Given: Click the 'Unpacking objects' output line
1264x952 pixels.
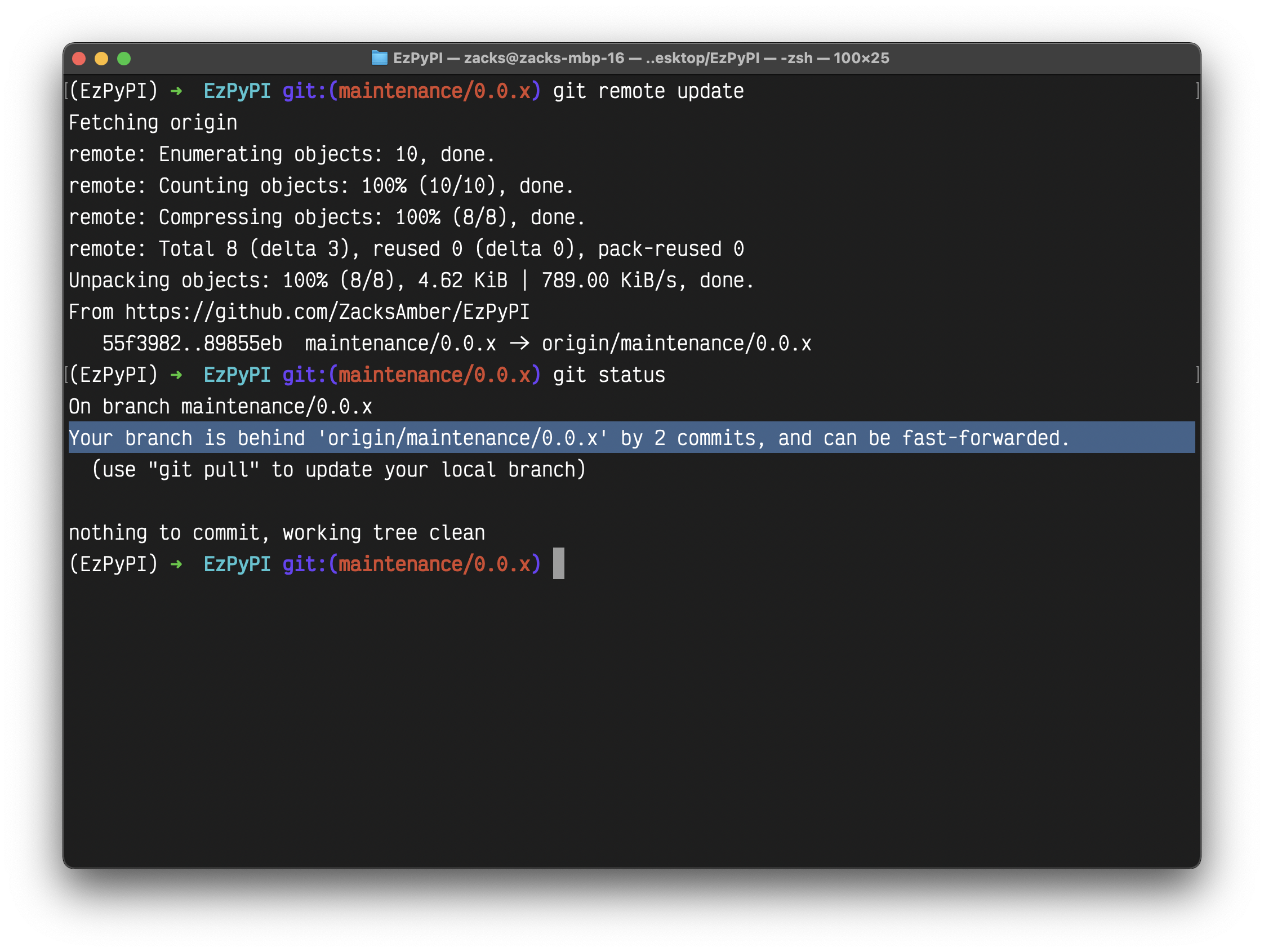Looking at the screenshot, I should 411,281.
